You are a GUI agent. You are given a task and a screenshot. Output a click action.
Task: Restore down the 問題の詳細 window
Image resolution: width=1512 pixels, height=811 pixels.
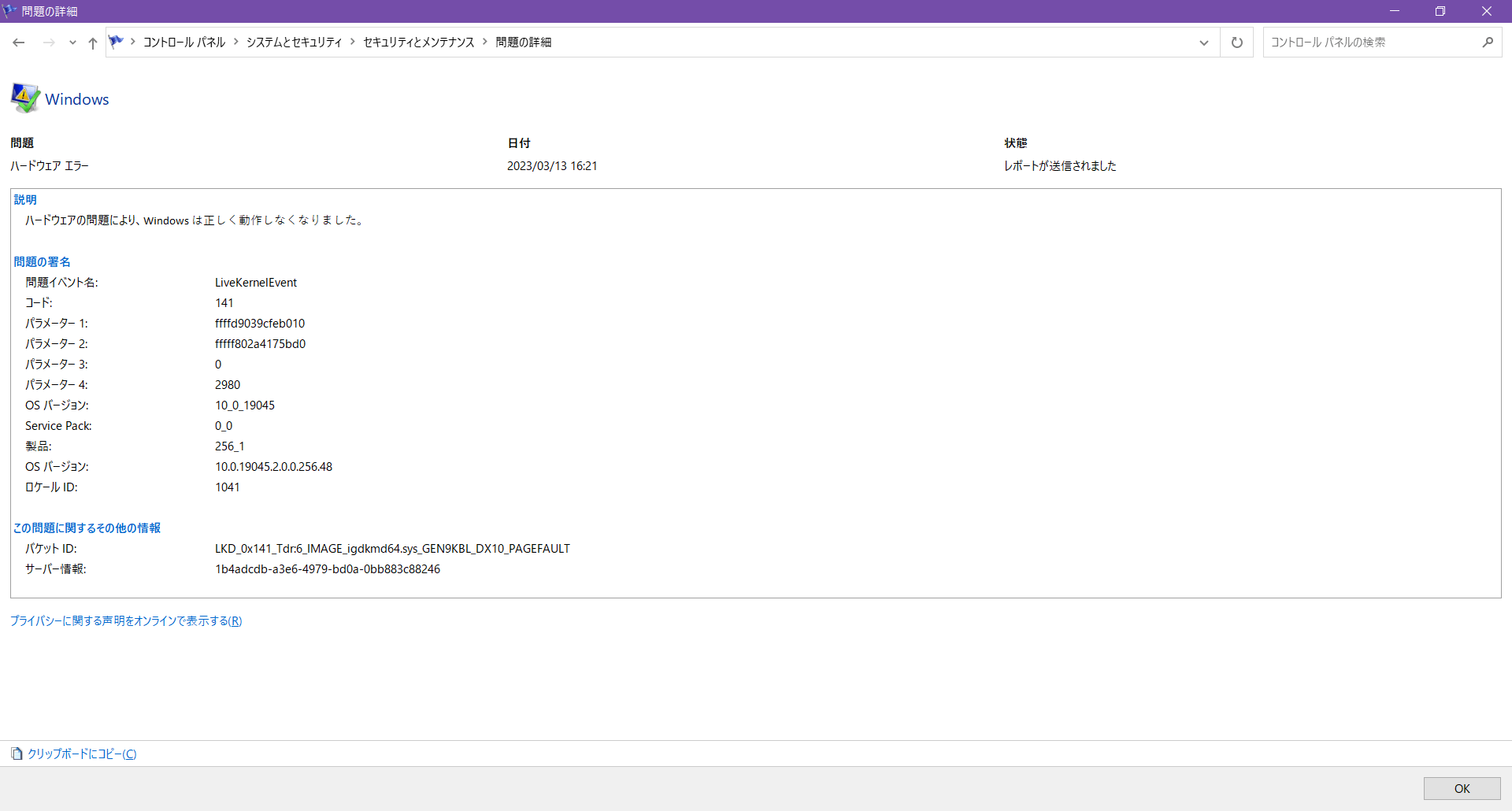(1440, 11)
